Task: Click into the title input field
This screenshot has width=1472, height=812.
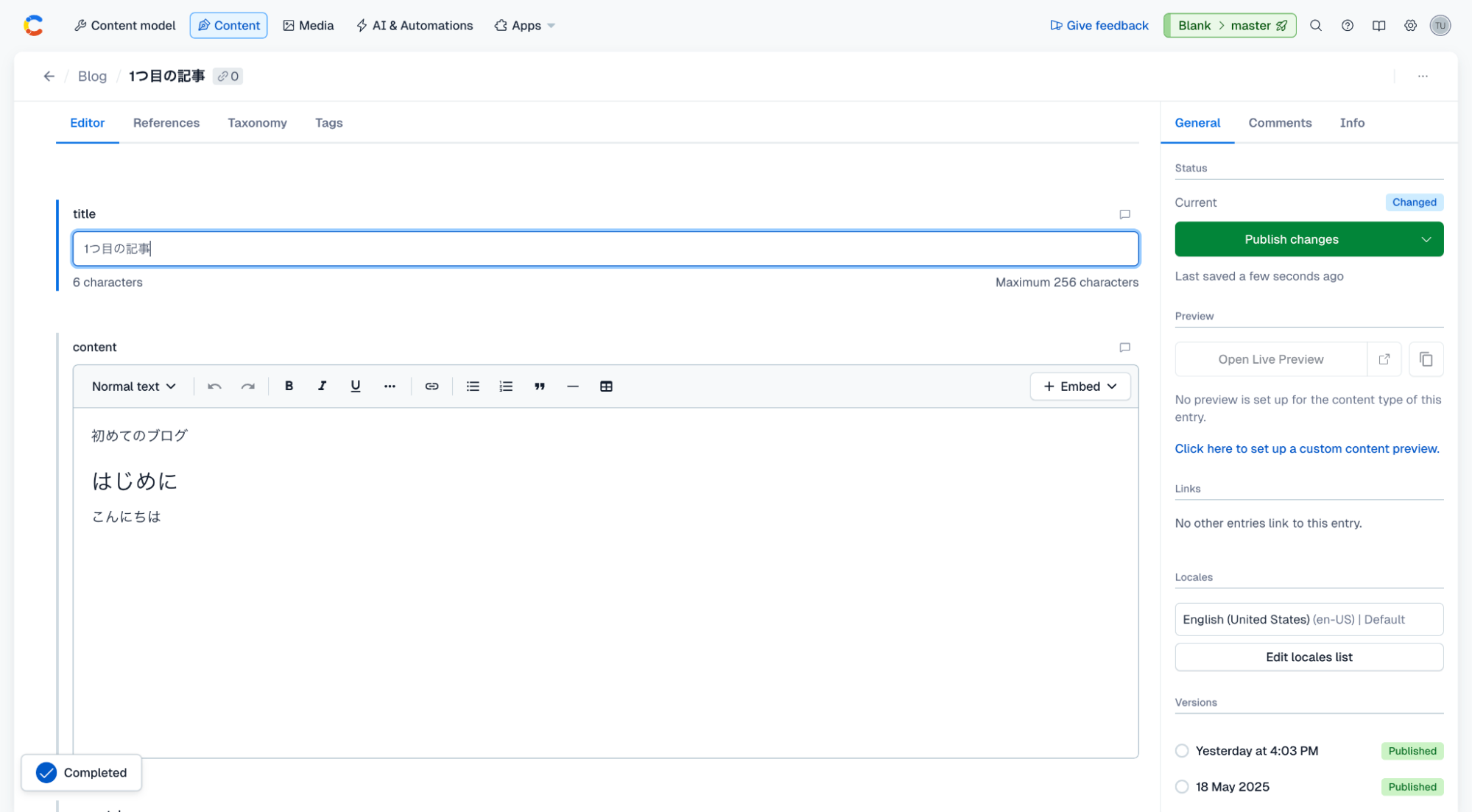Action: [x=604, y=249]
